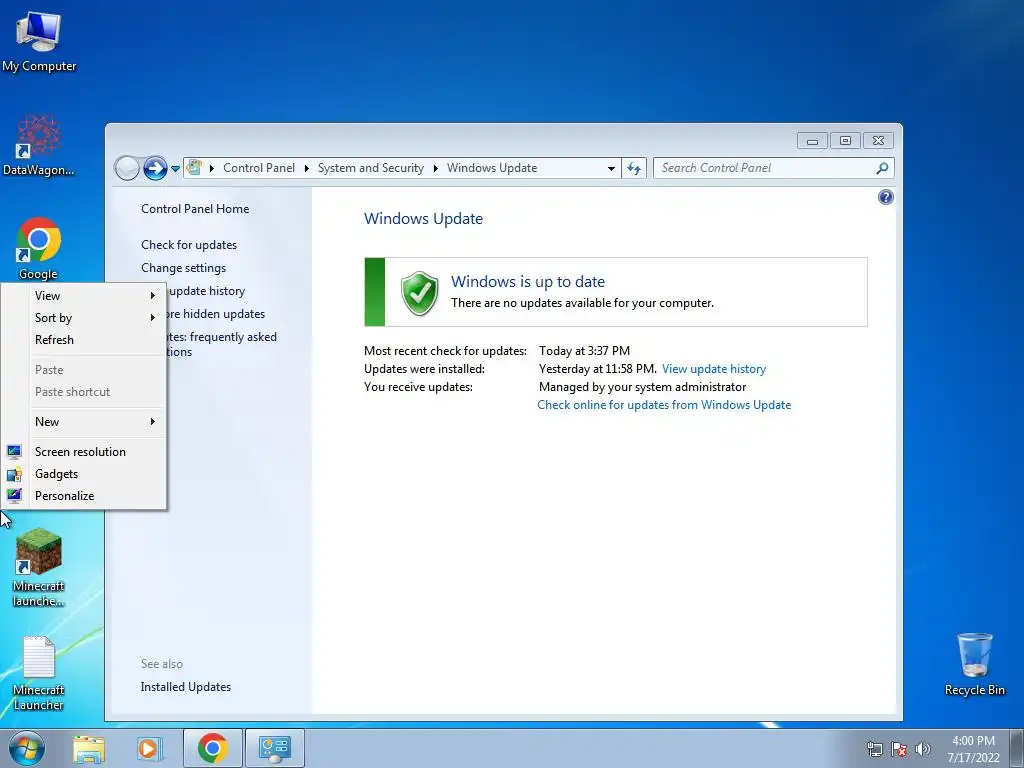This screenshot has height=768, width=1024.
Task: Click Control Panel breadcrumb
Action: [259, 168]
